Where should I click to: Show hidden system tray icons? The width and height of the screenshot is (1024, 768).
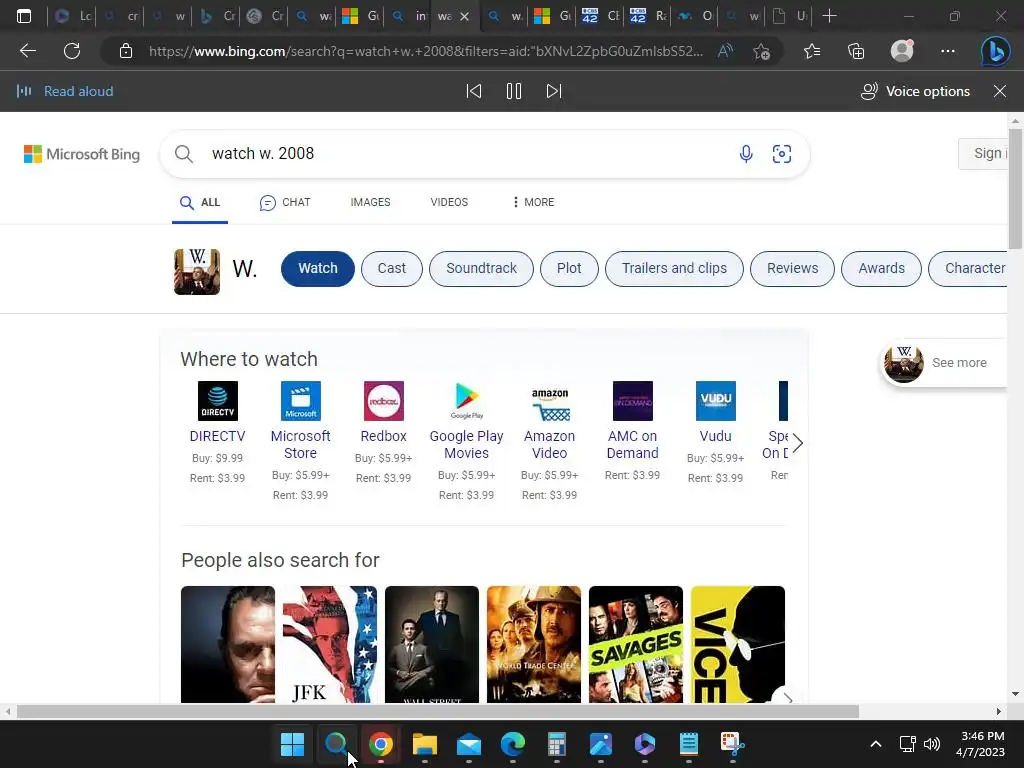[876, 744]
